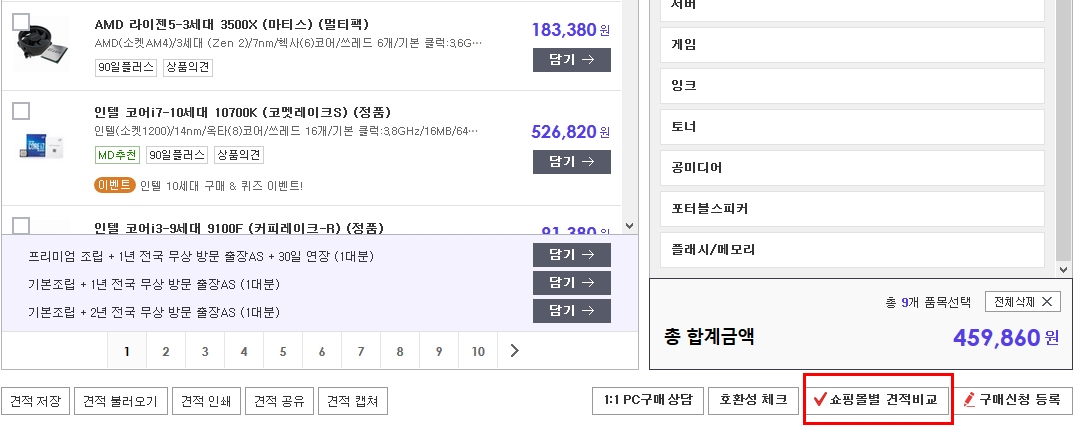The height and width of the screenshot is (431, 1078).
Task: Tick checkbox for Intel Core i7-10700K
Action: (x=21, y=111)
